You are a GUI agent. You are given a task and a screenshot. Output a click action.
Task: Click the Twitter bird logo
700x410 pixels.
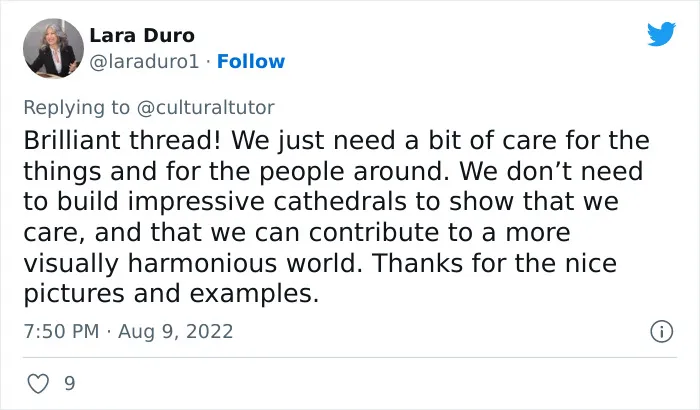661,33
